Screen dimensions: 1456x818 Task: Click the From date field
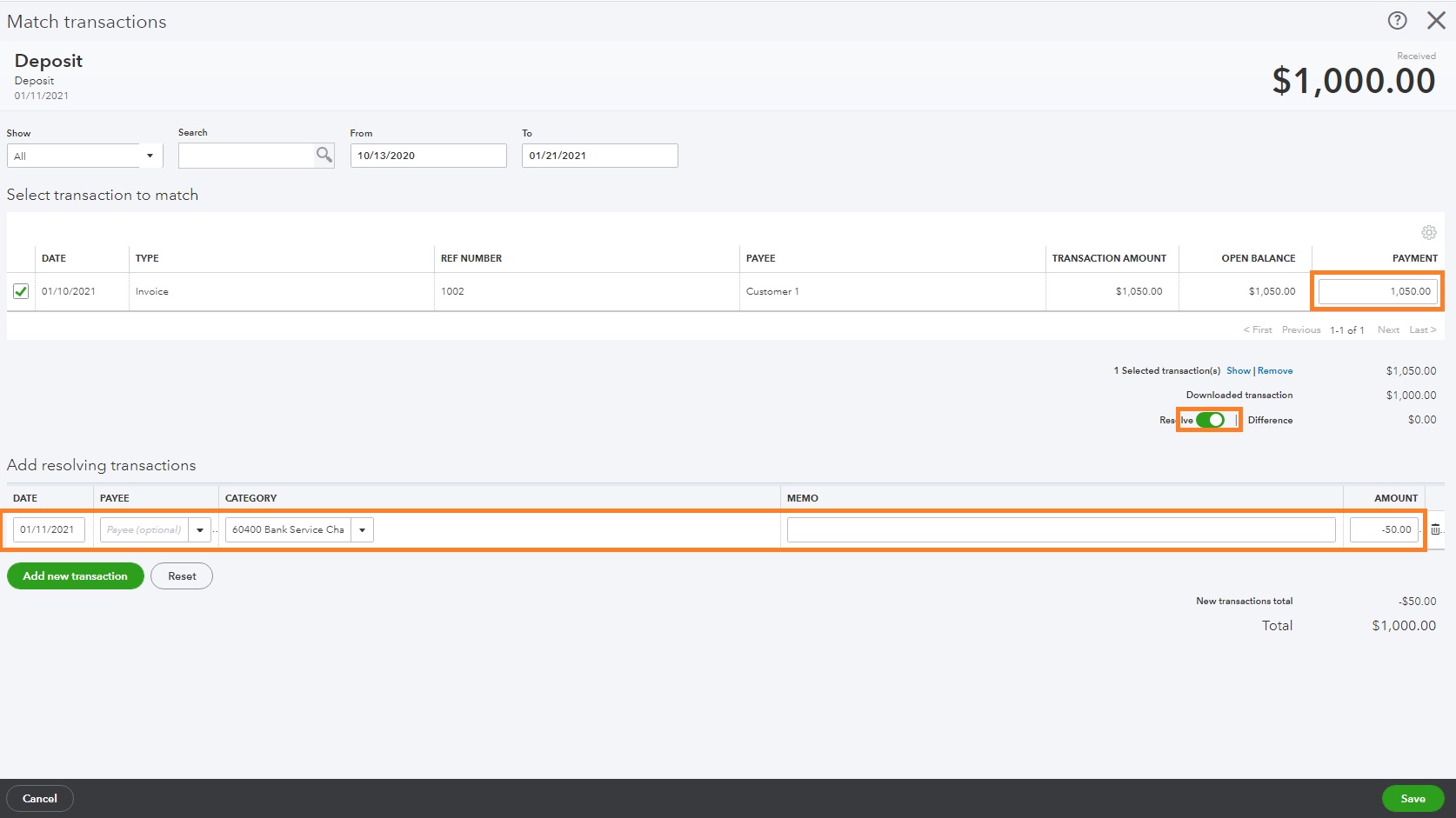[x=427, y=156]
